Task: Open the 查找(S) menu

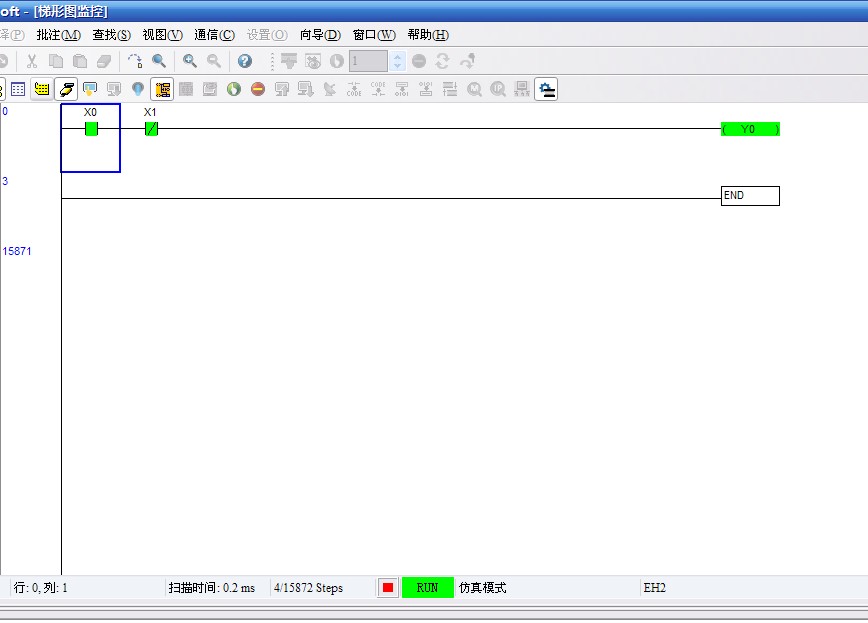Action: point(111,34)
